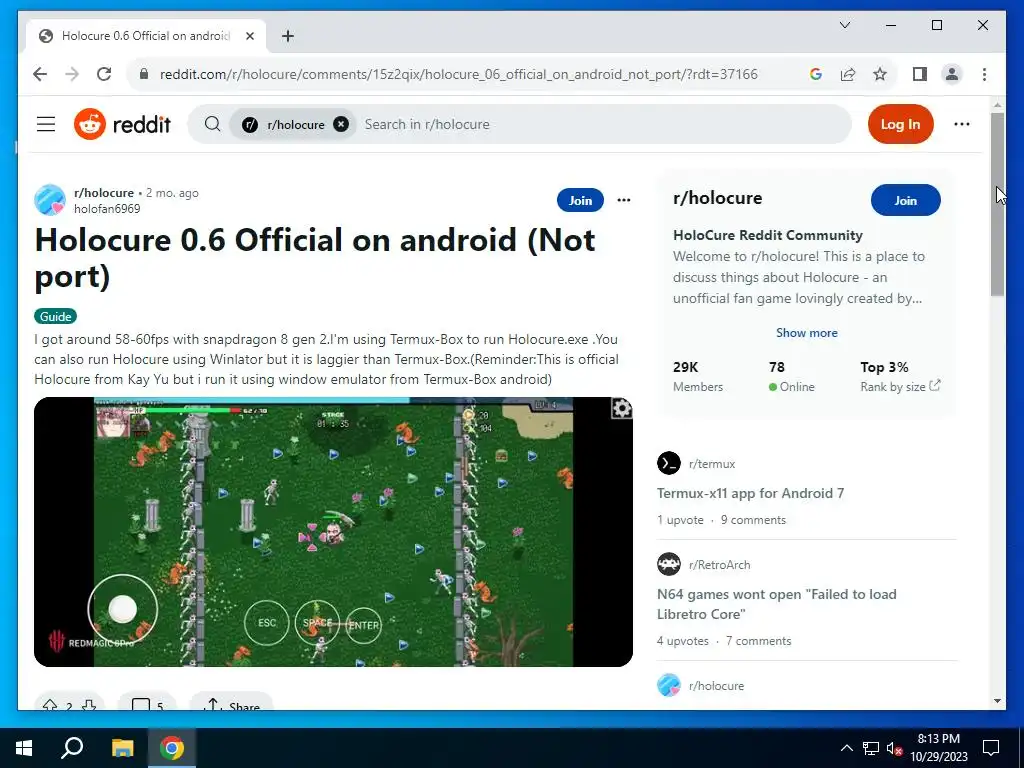Click the URL address bar

[x=458, y=74]
